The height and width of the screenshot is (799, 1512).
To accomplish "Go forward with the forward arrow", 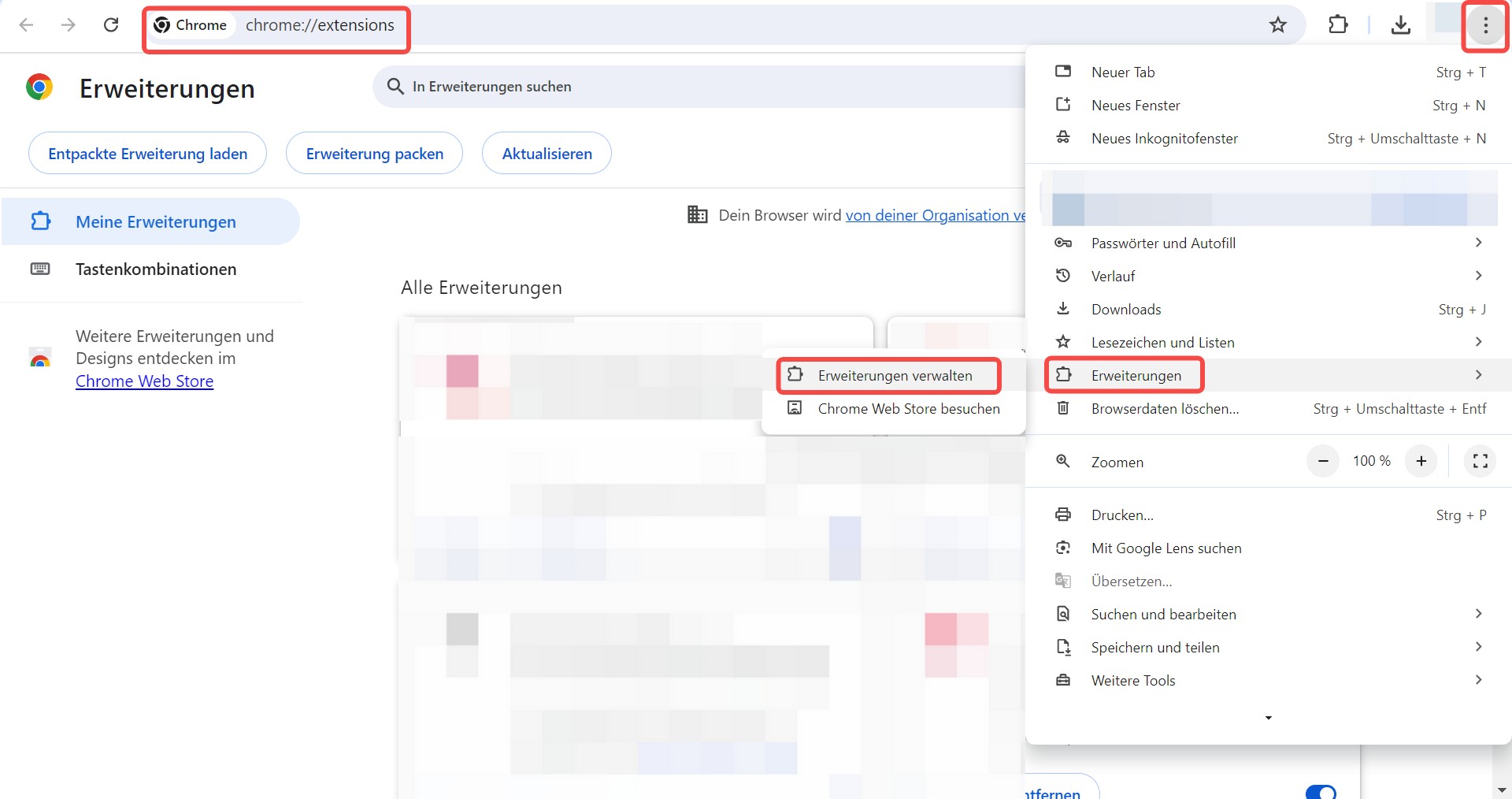I will pos(69,24).
